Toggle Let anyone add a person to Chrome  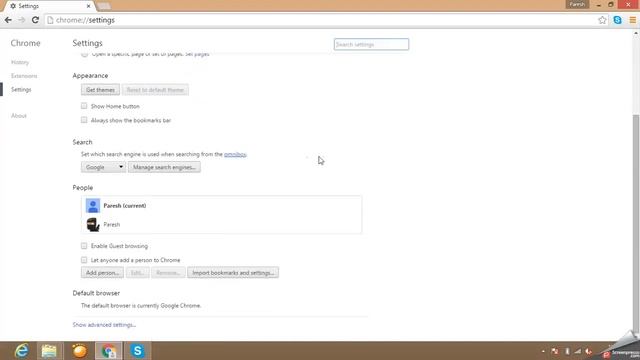click(x=84, y=260)
